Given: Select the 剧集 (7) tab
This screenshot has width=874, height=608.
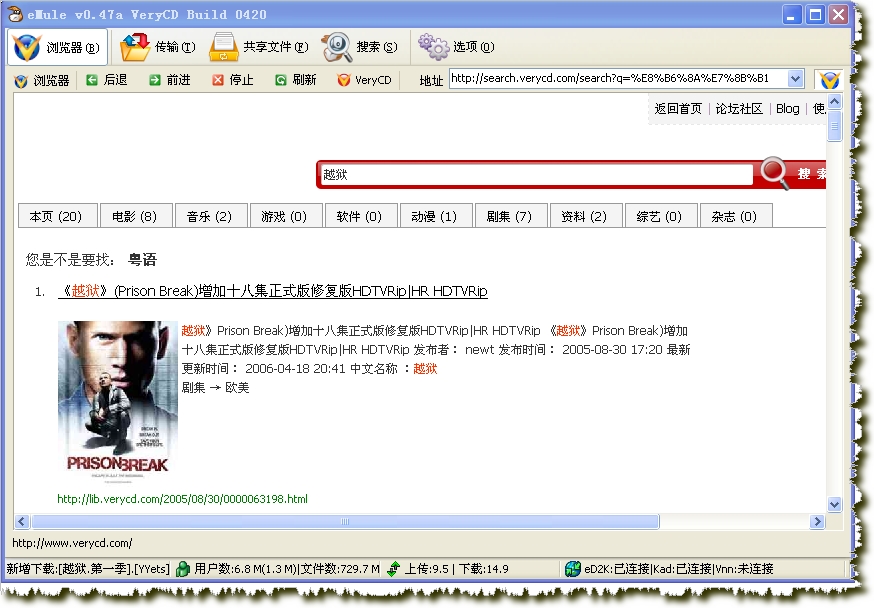Looking at the screenshot, I should 509,216.
